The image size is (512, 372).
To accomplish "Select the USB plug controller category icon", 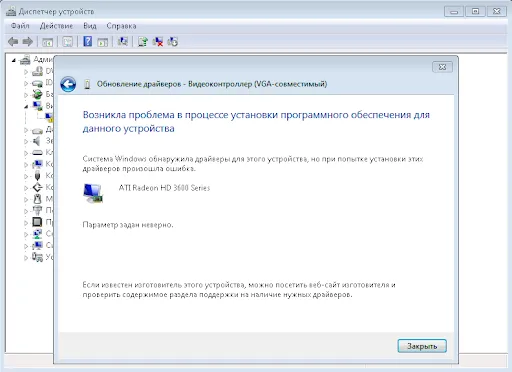I will (x=37, y=176).
